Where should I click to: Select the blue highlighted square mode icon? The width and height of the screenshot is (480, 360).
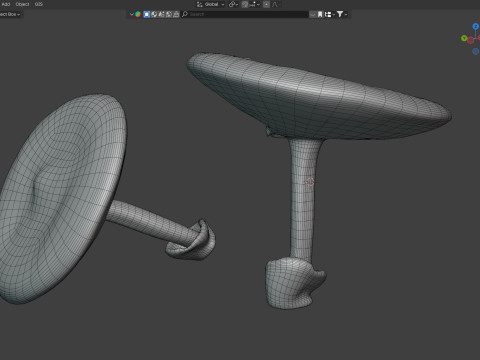point(146,14)
